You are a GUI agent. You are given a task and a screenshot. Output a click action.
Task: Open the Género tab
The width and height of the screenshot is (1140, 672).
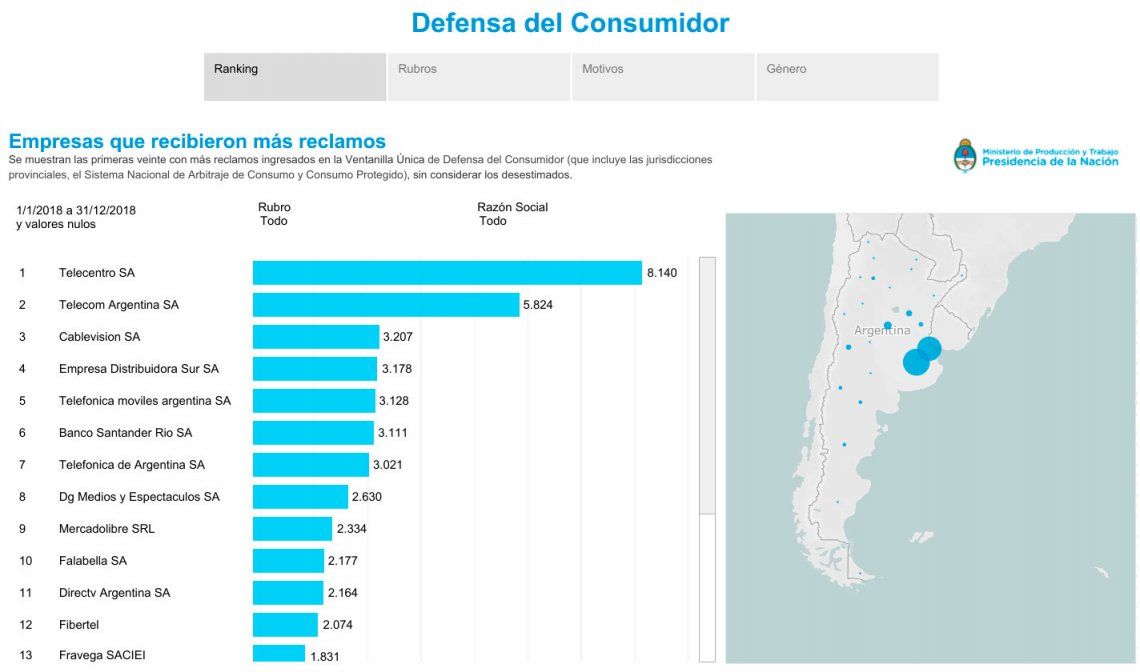[848, 76]
